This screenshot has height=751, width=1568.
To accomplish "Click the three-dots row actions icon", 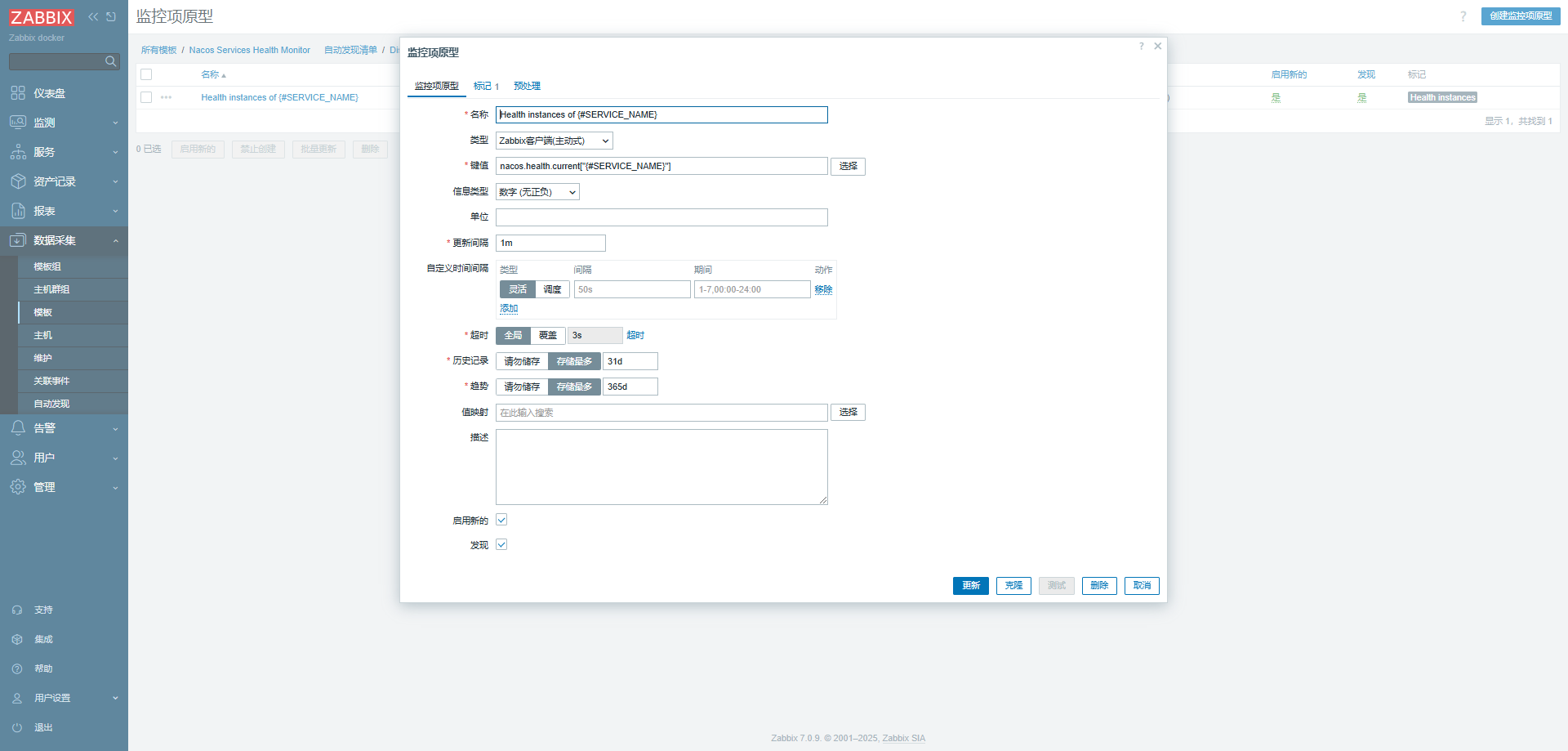I will tap(167, 97).
